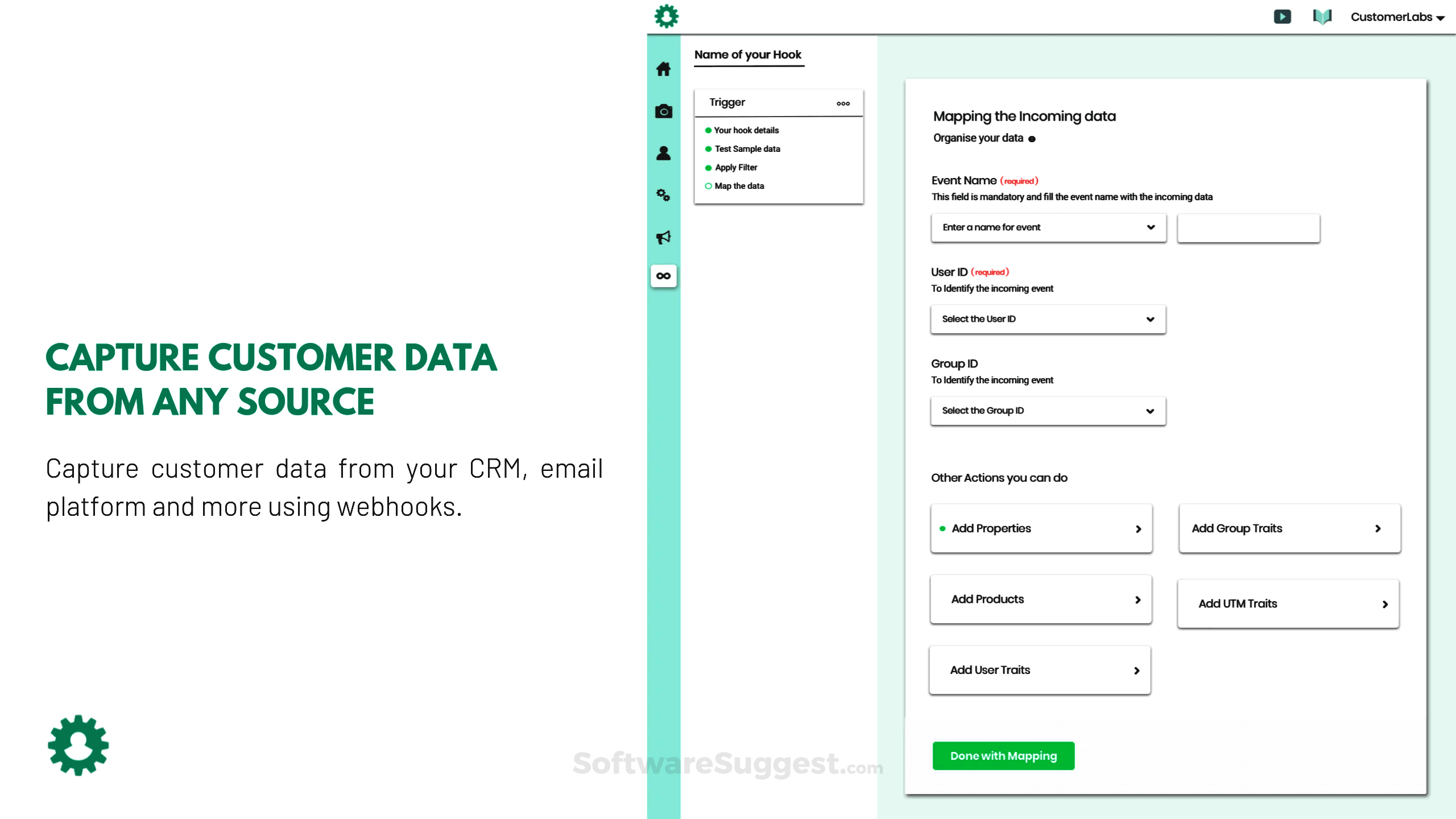Open the Trigger options menu with three dots
Viewport: 1456px width, 819px height.
point(843,103)
